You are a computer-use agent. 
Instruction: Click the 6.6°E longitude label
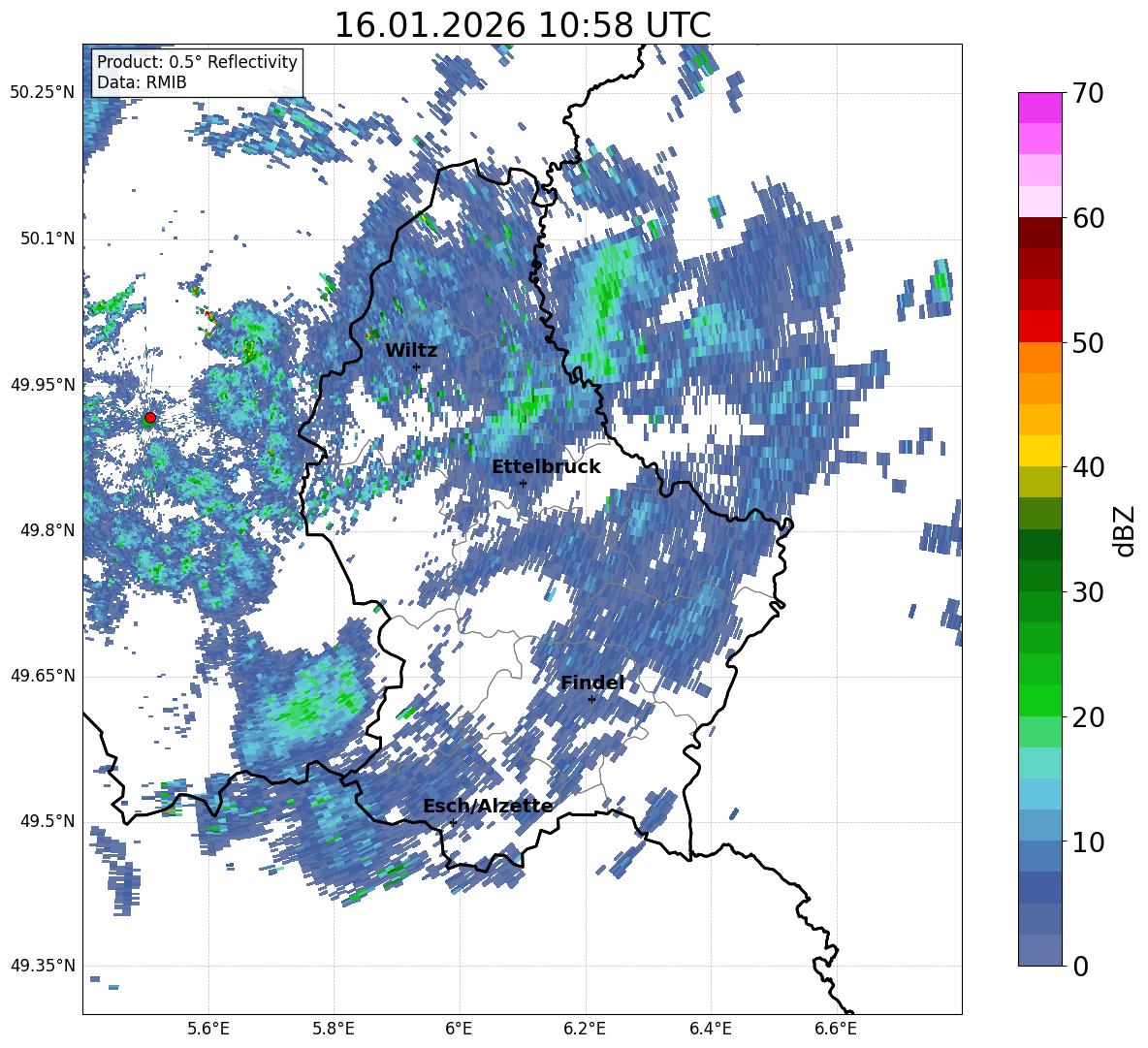click(836, 1030)
